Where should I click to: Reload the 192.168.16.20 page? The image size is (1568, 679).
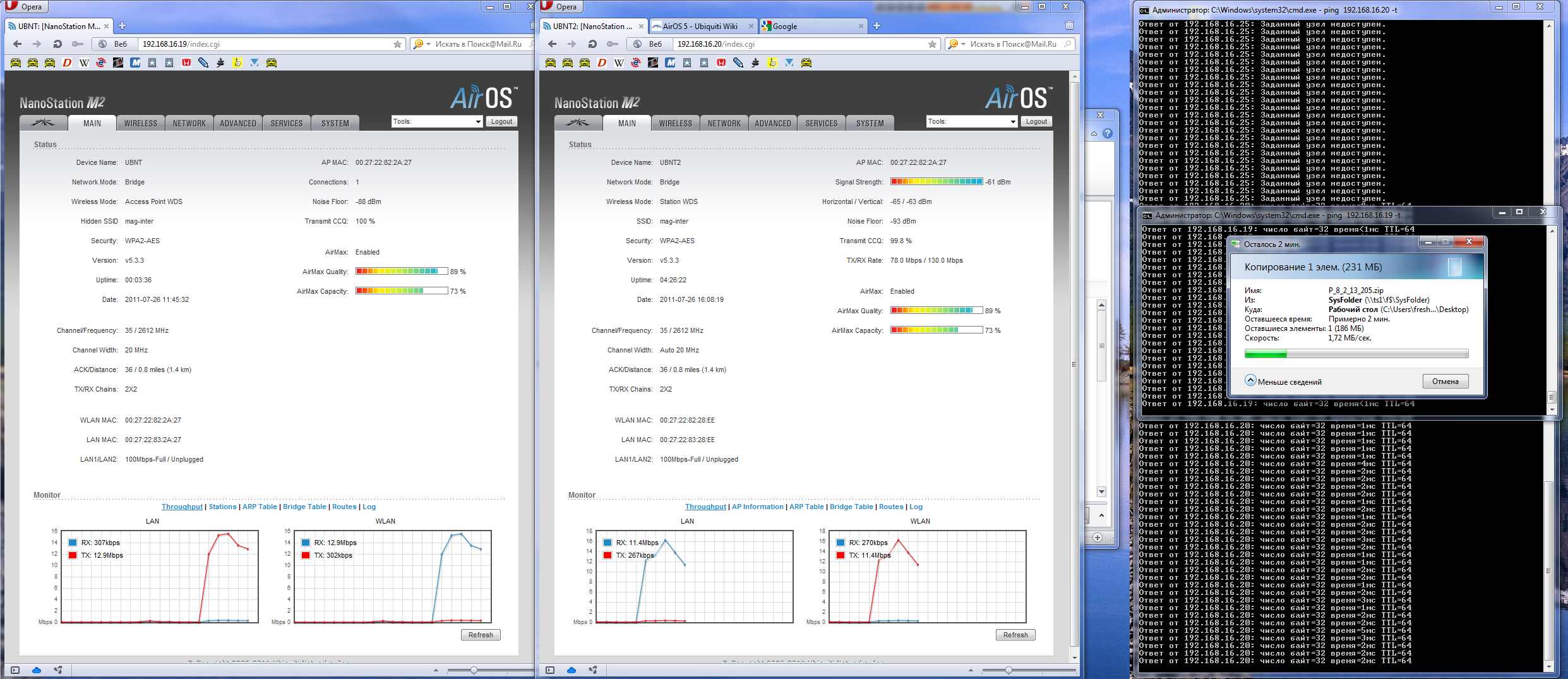592,44
